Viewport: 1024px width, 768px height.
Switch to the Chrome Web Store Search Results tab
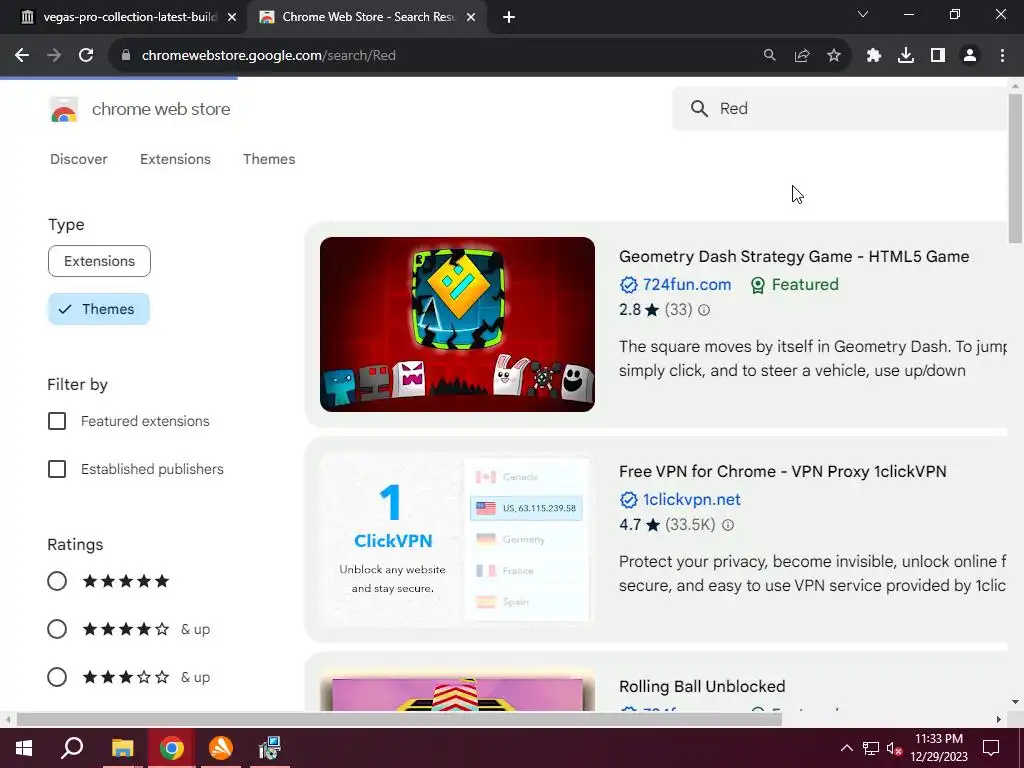368,18
